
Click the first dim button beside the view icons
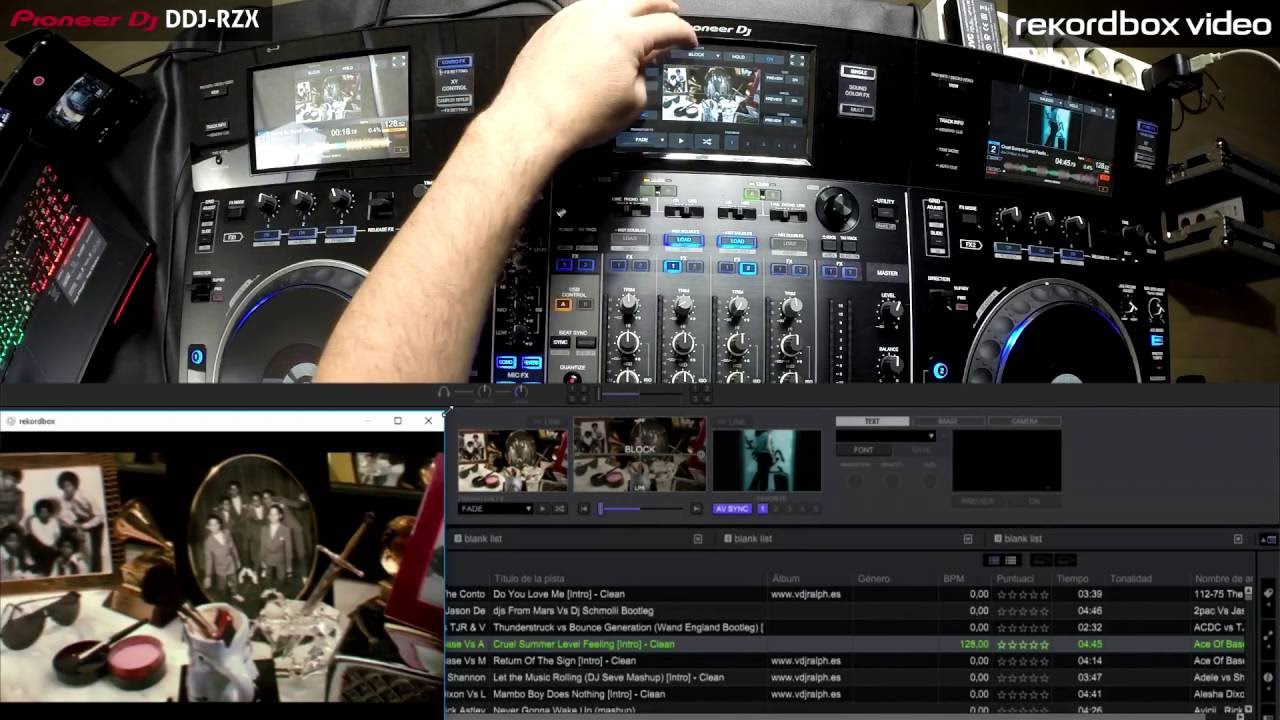(x=1040, y=561)
